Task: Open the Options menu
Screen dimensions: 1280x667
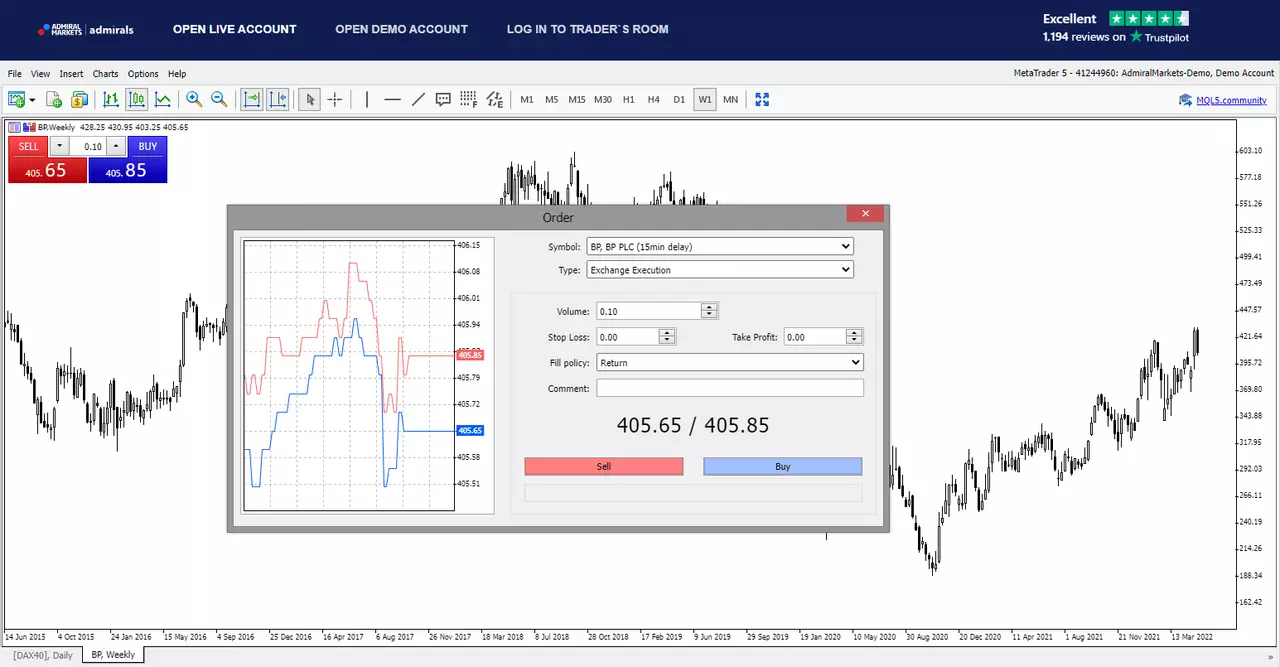Action: (143, 74)
